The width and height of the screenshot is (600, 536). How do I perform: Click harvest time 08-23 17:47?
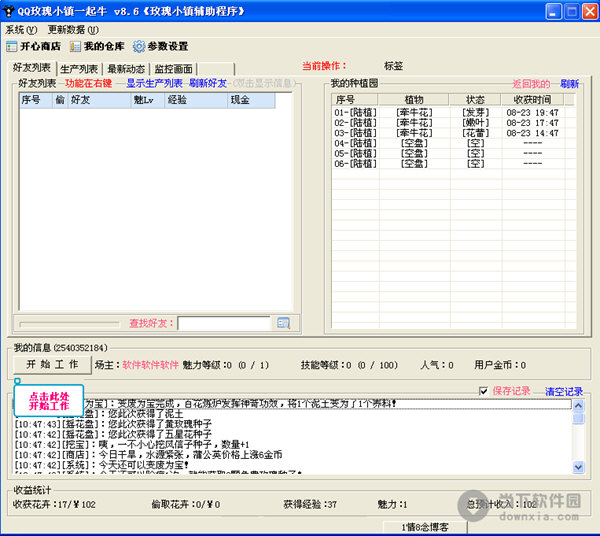[x=532, y=123]
